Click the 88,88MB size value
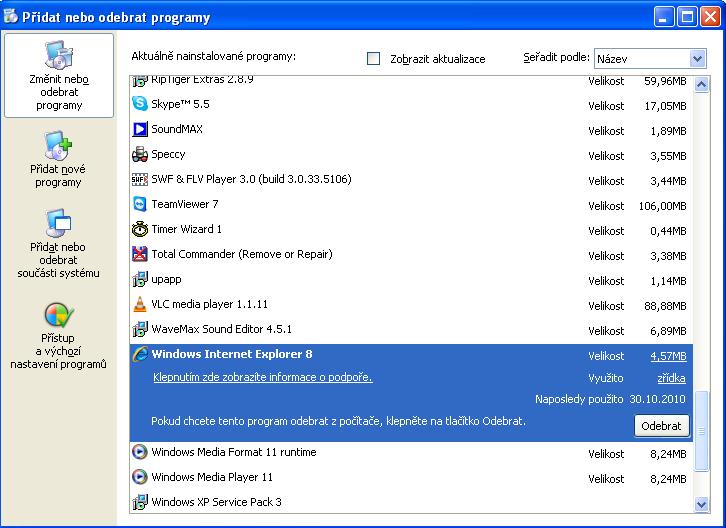This screenshot has height=528, width=726. coord(665,306)
